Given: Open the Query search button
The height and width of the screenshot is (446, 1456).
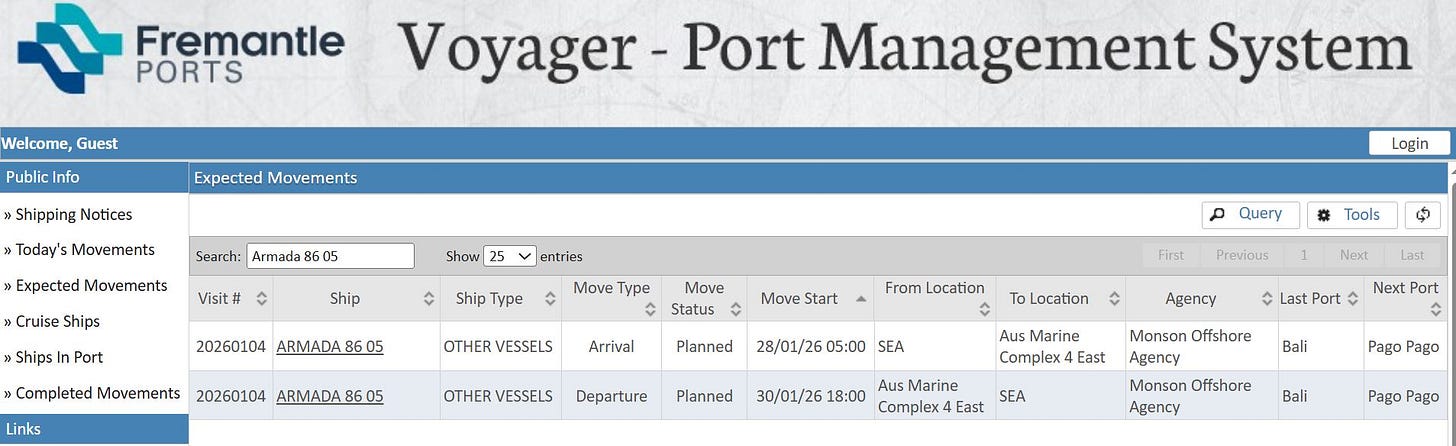Looking at the screenshot, I should [1250, 214].
